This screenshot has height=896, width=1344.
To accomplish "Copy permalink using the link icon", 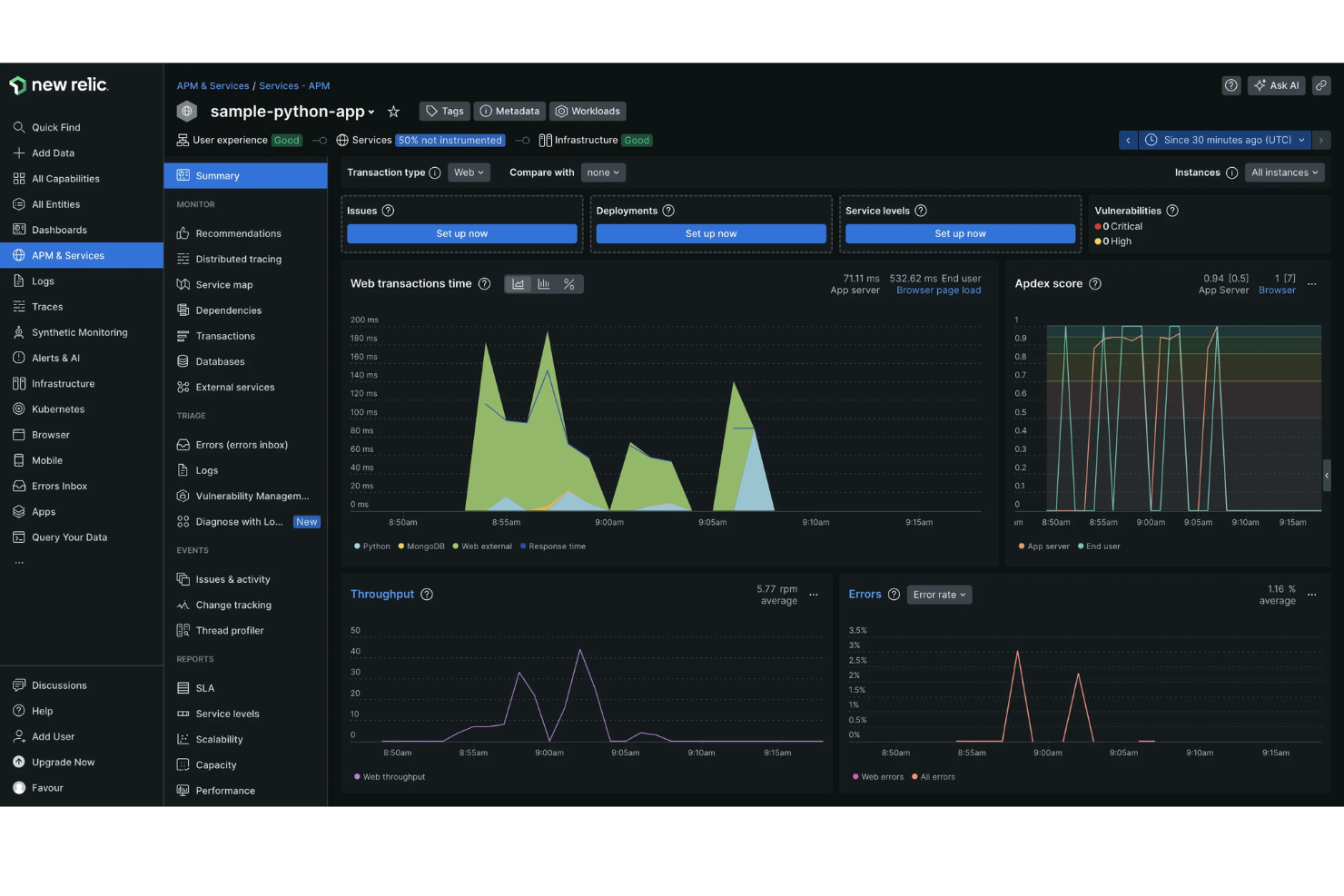I will 1321,85.
